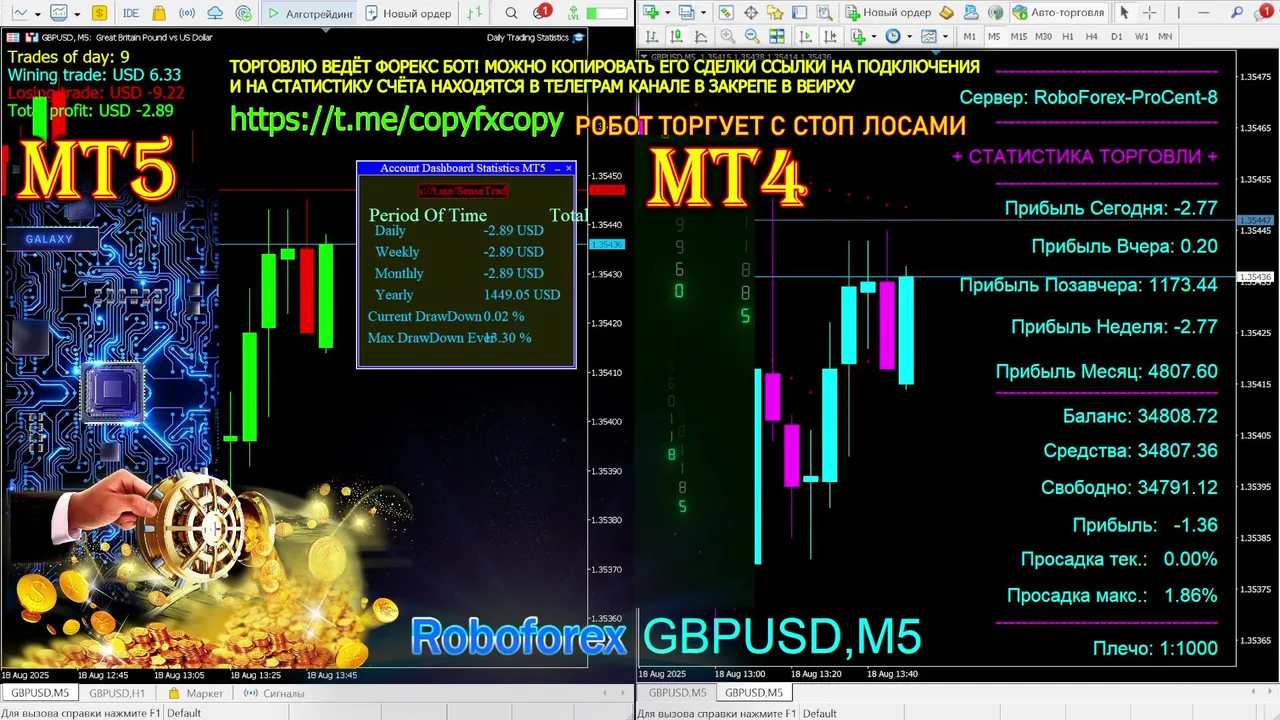This screenshot has width=1280, height=720.
Task: Switch MT4 chart to candlesticks
Action: pos(676,36)
